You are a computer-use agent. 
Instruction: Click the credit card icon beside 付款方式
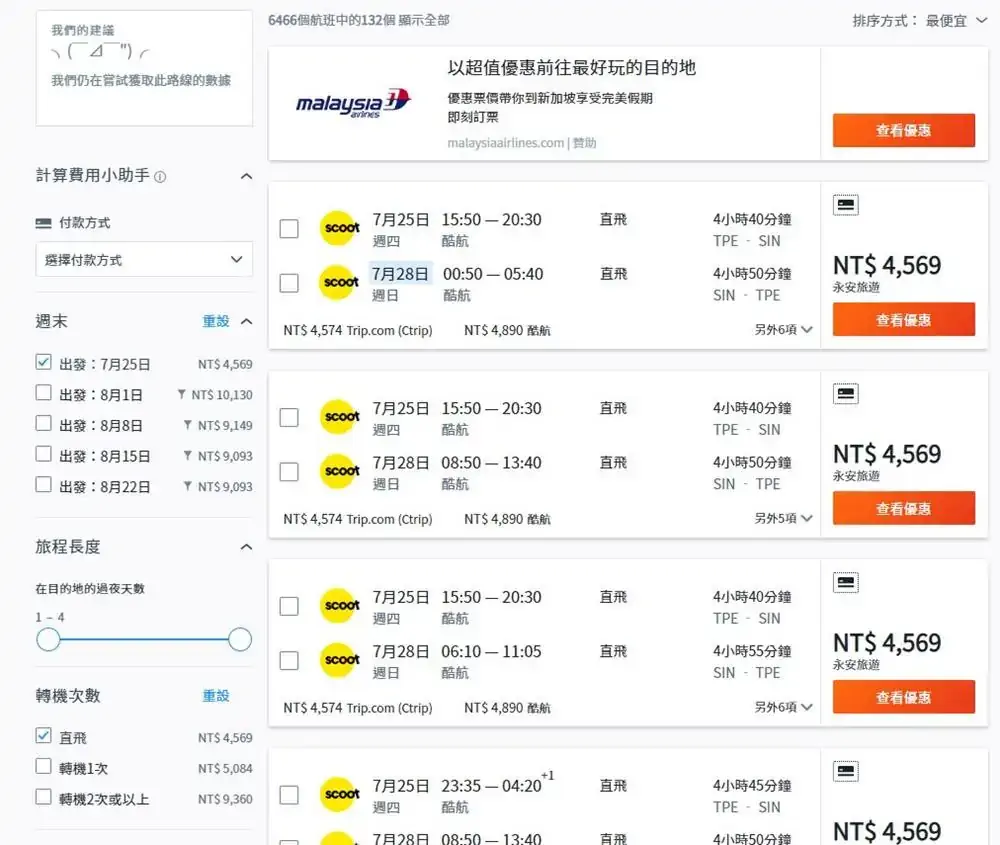point(43,223)
